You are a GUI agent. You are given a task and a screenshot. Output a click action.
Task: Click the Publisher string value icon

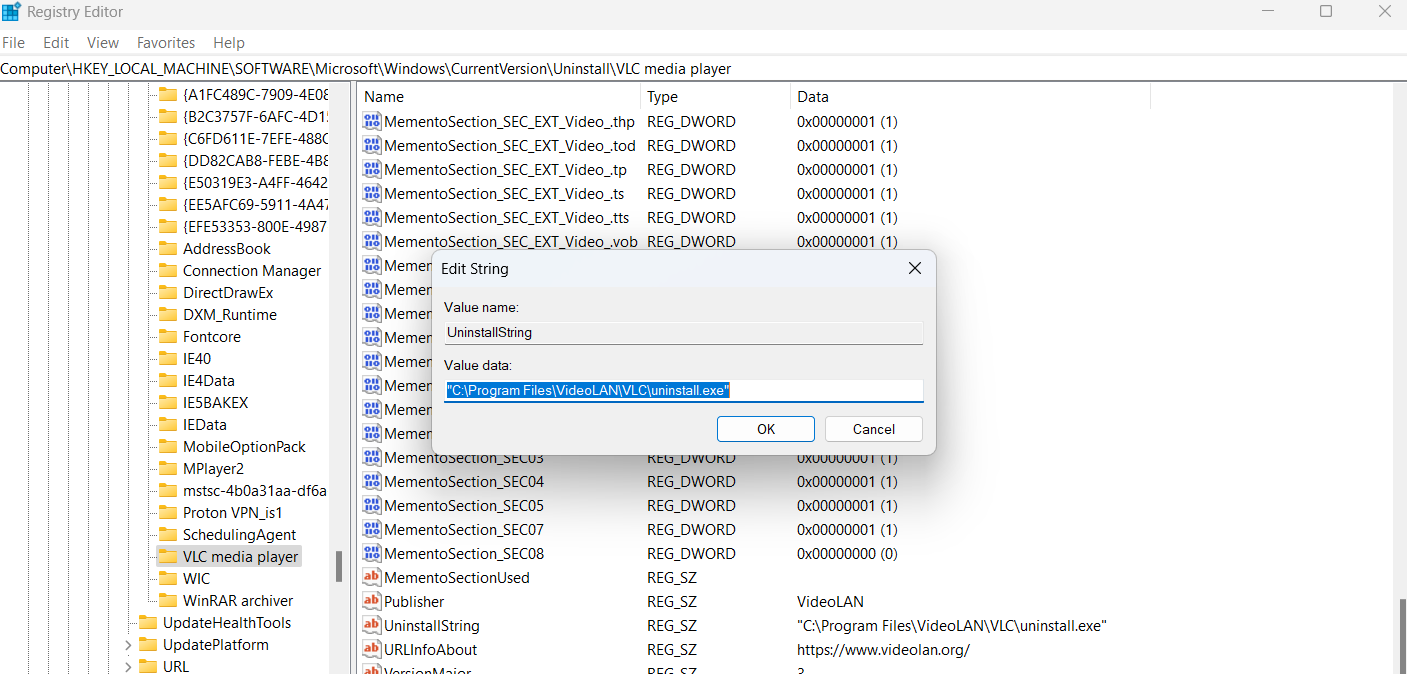372,602
